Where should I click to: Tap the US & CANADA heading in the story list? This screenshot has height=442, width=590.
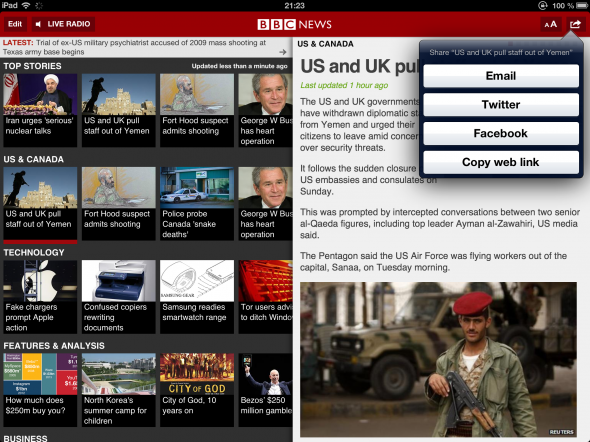click(33, 159)
